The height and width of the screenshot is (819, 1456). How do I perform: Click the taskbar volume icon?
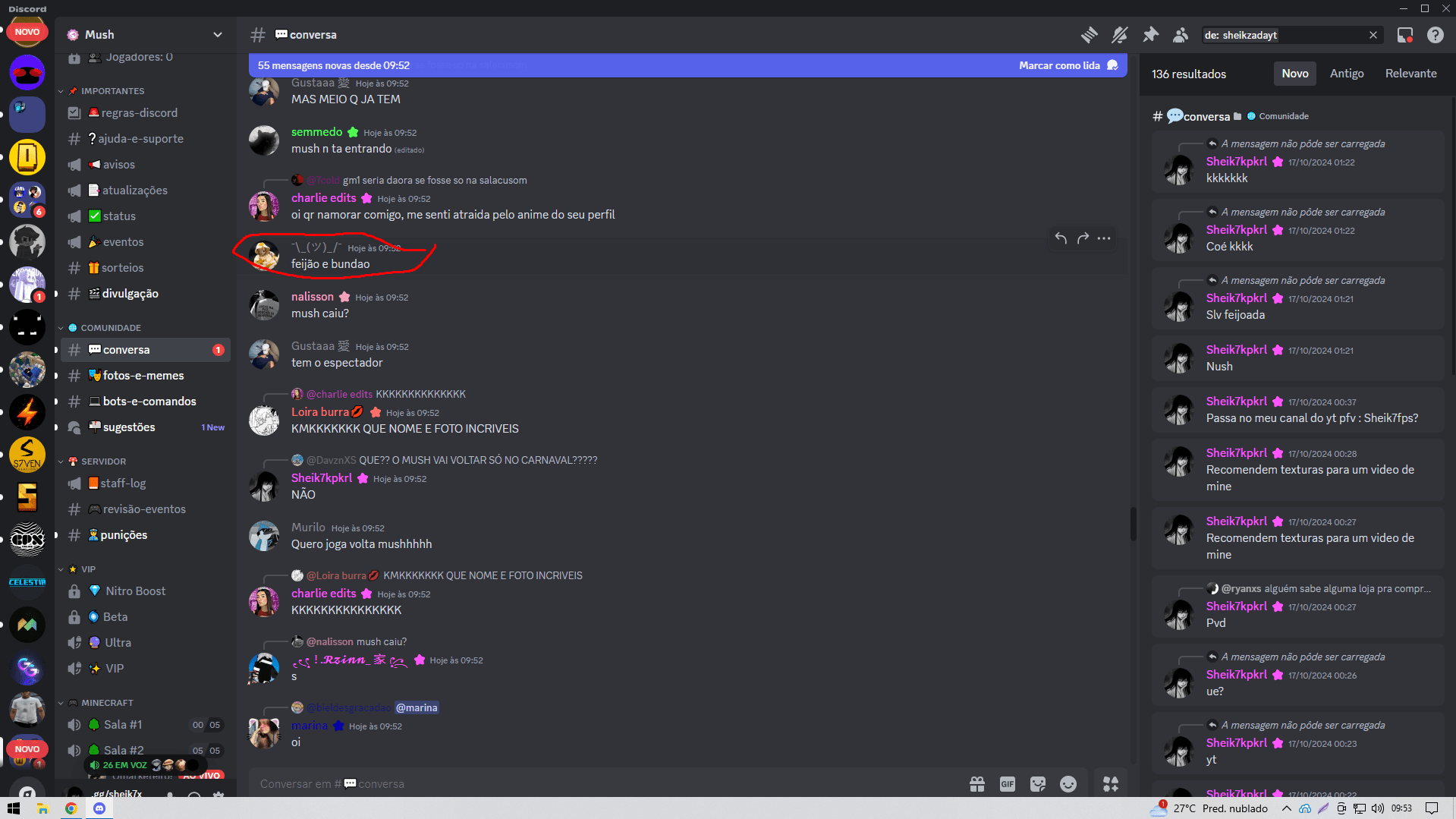click(1378, 808)
